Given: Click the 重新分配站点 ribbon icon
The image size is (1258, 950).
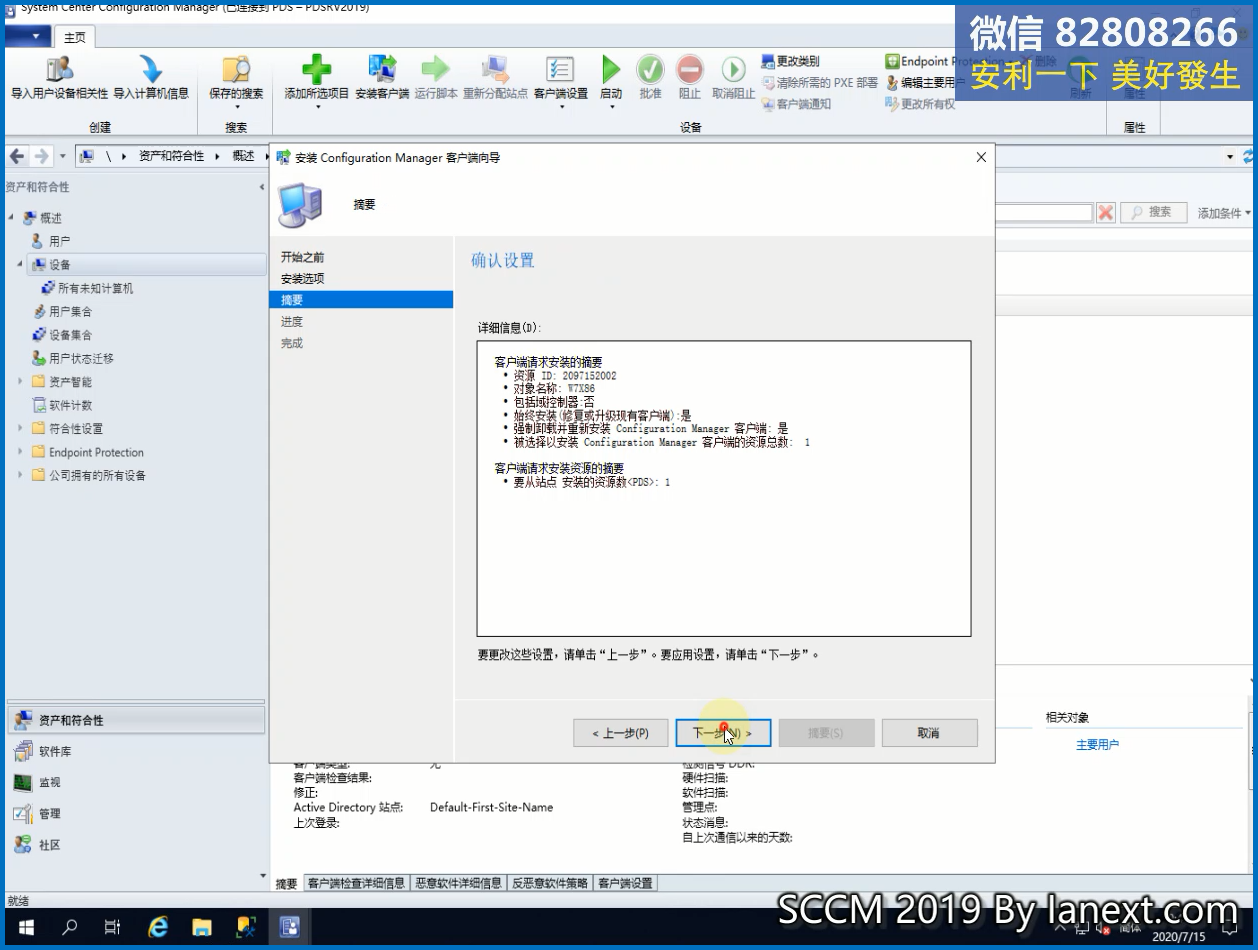Looking at the screenshot, I should pyautogui.click(x=495, y=69).
